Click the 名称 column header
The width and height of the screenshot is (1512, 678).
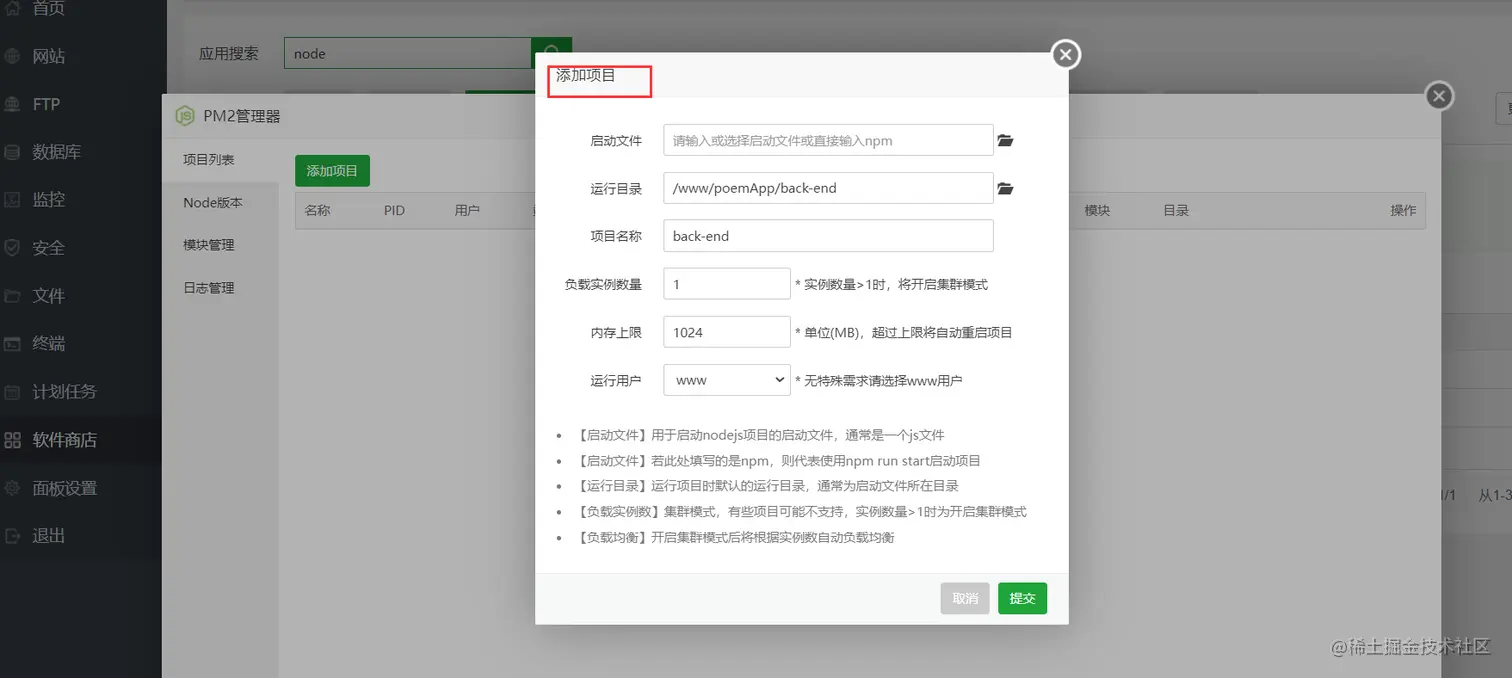click(x=318, y=211)
